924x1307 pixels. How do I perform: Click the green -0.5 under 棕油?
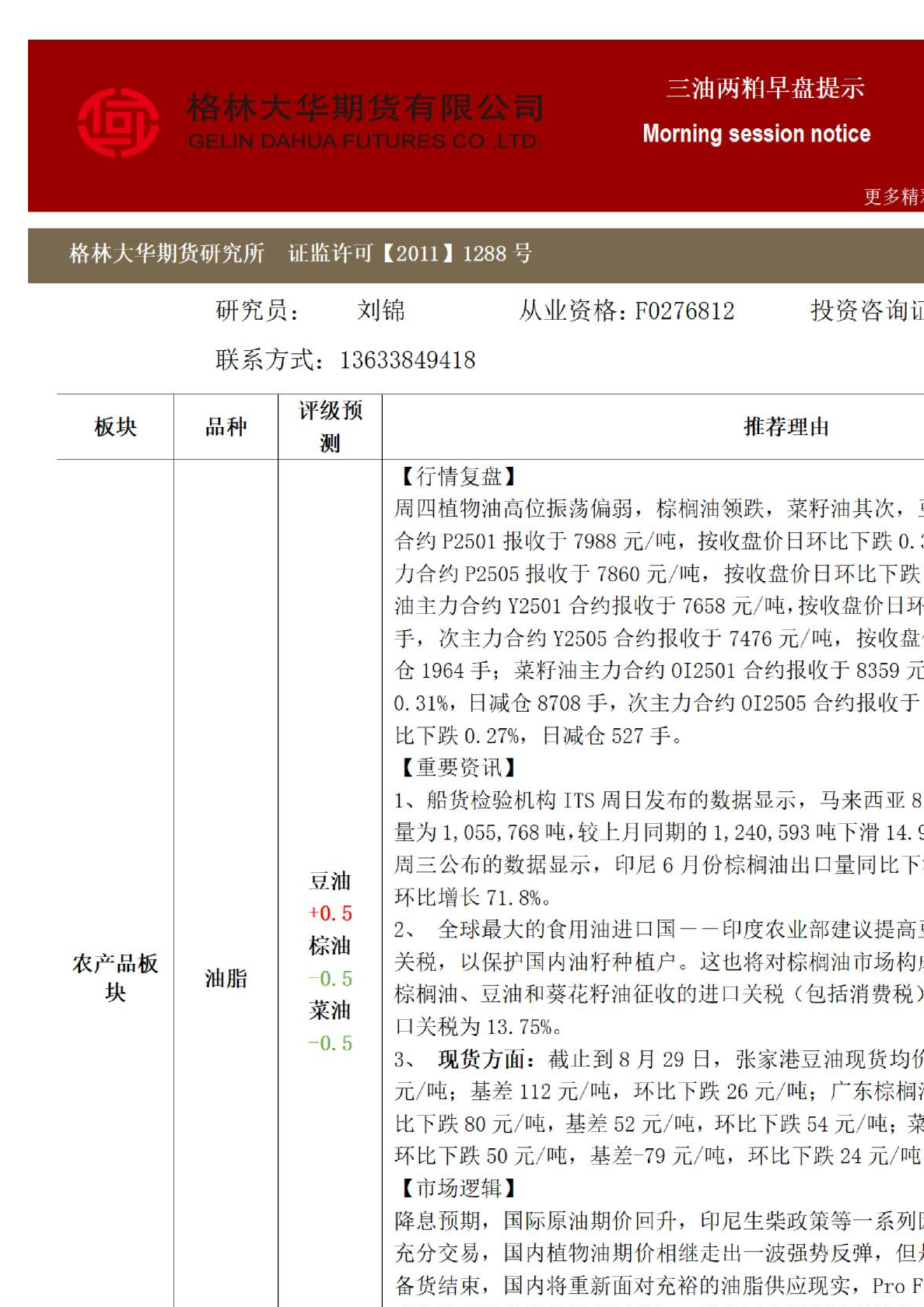point(331,979)
